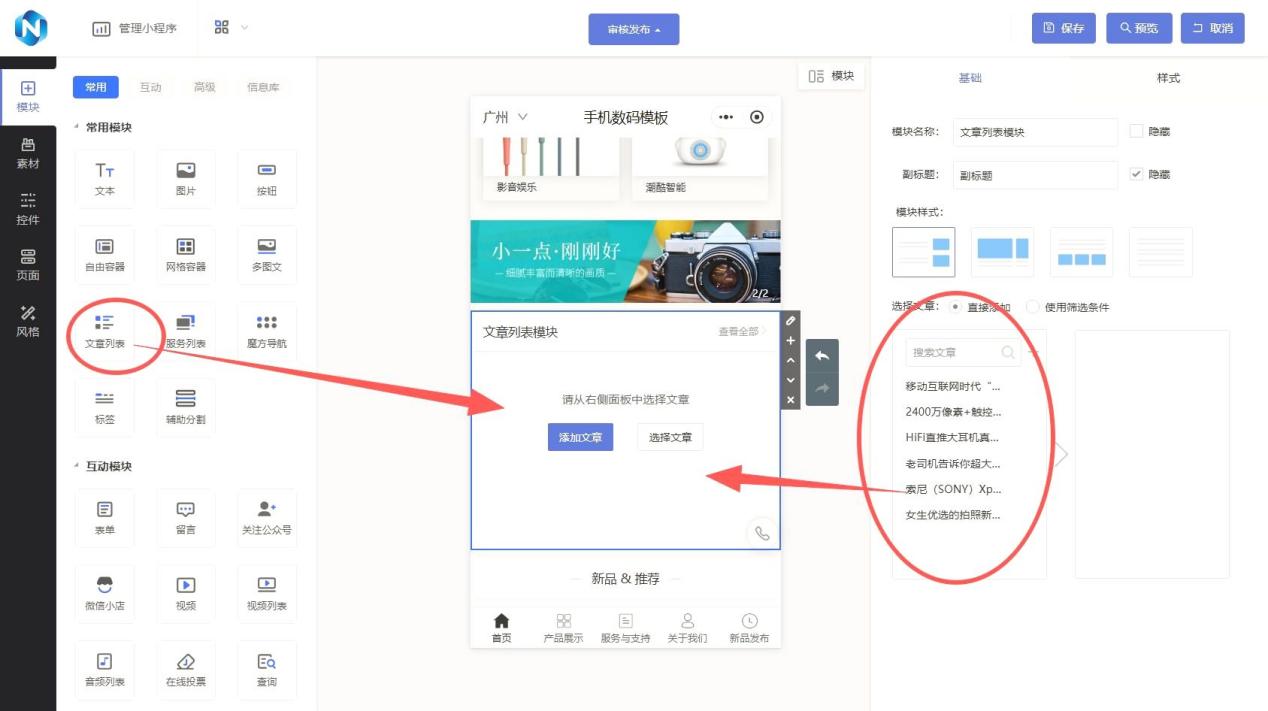1268x711 pixels.
Task: Click the 预览 preview button
Action: click(x=1139, y=28)
